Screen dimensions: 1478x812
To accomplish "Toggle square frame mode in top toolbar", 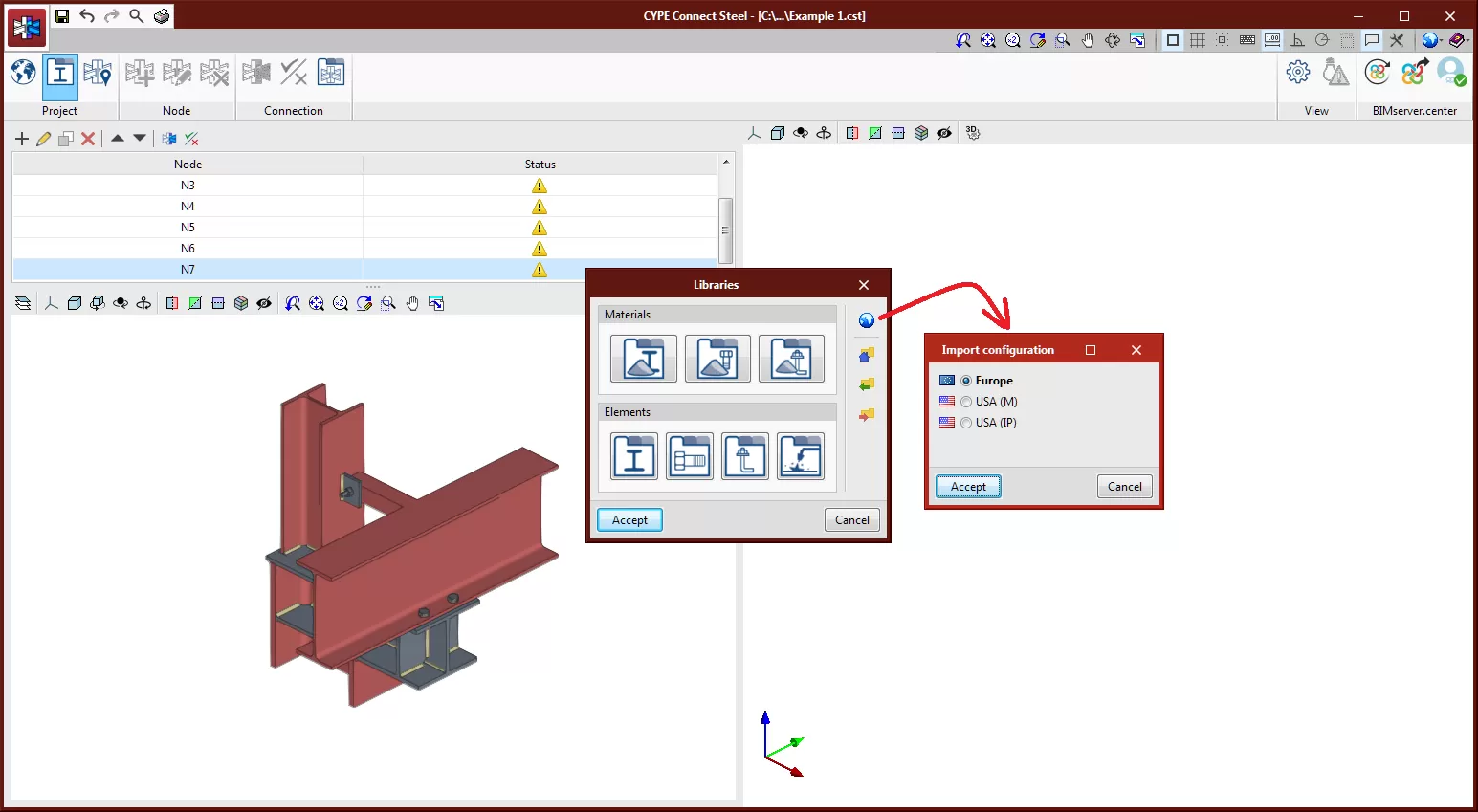I will point(1173,40).
